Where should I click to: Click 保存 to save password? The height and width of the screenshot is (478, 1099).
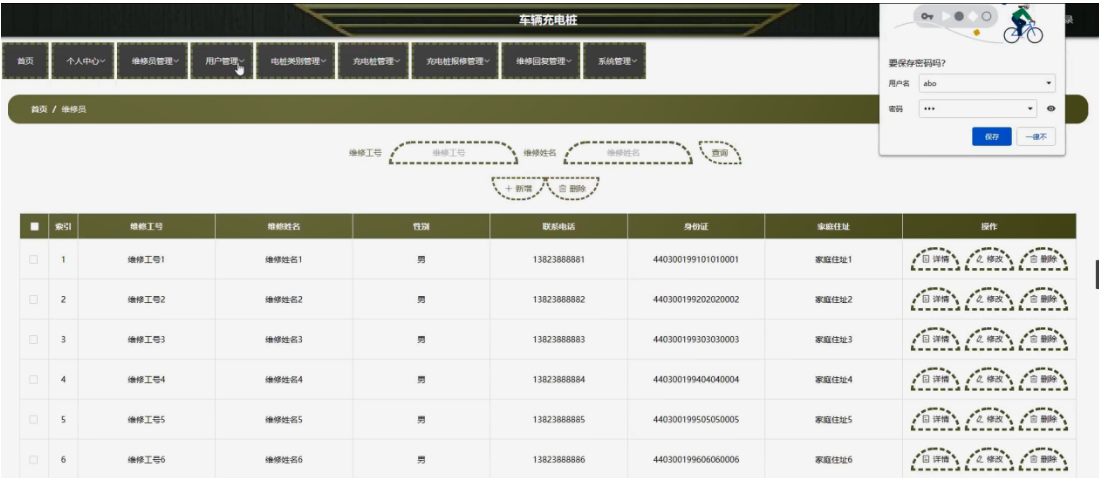tap(992, 137)
